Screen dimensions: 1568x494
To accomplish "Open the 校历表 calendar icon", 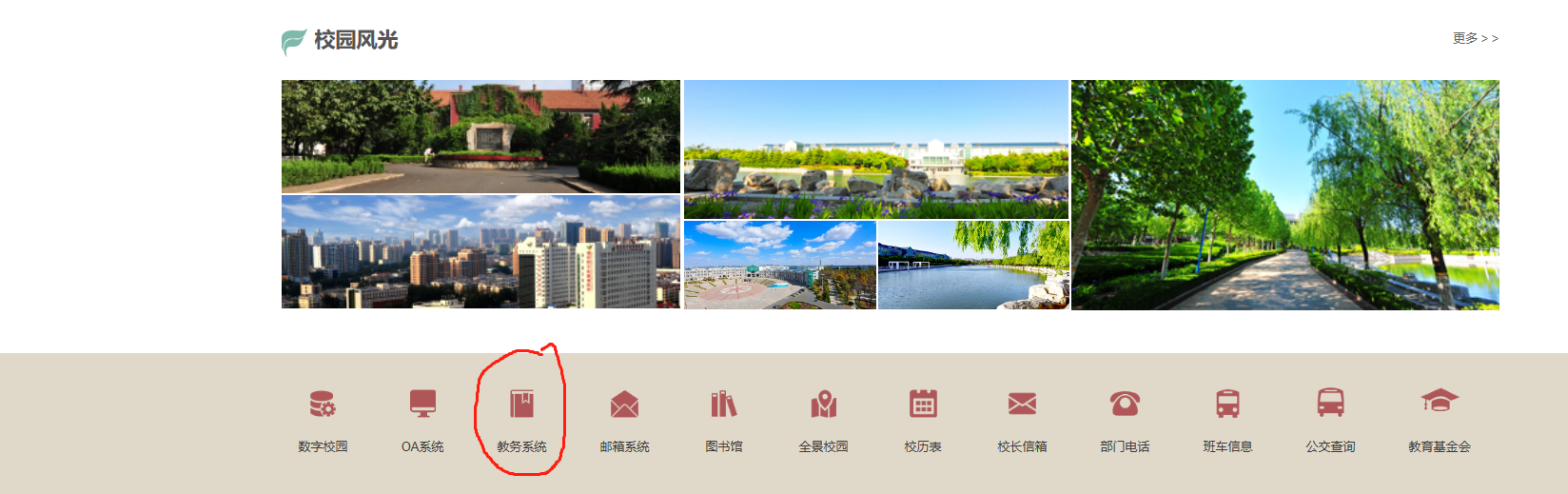I will 923,404.
